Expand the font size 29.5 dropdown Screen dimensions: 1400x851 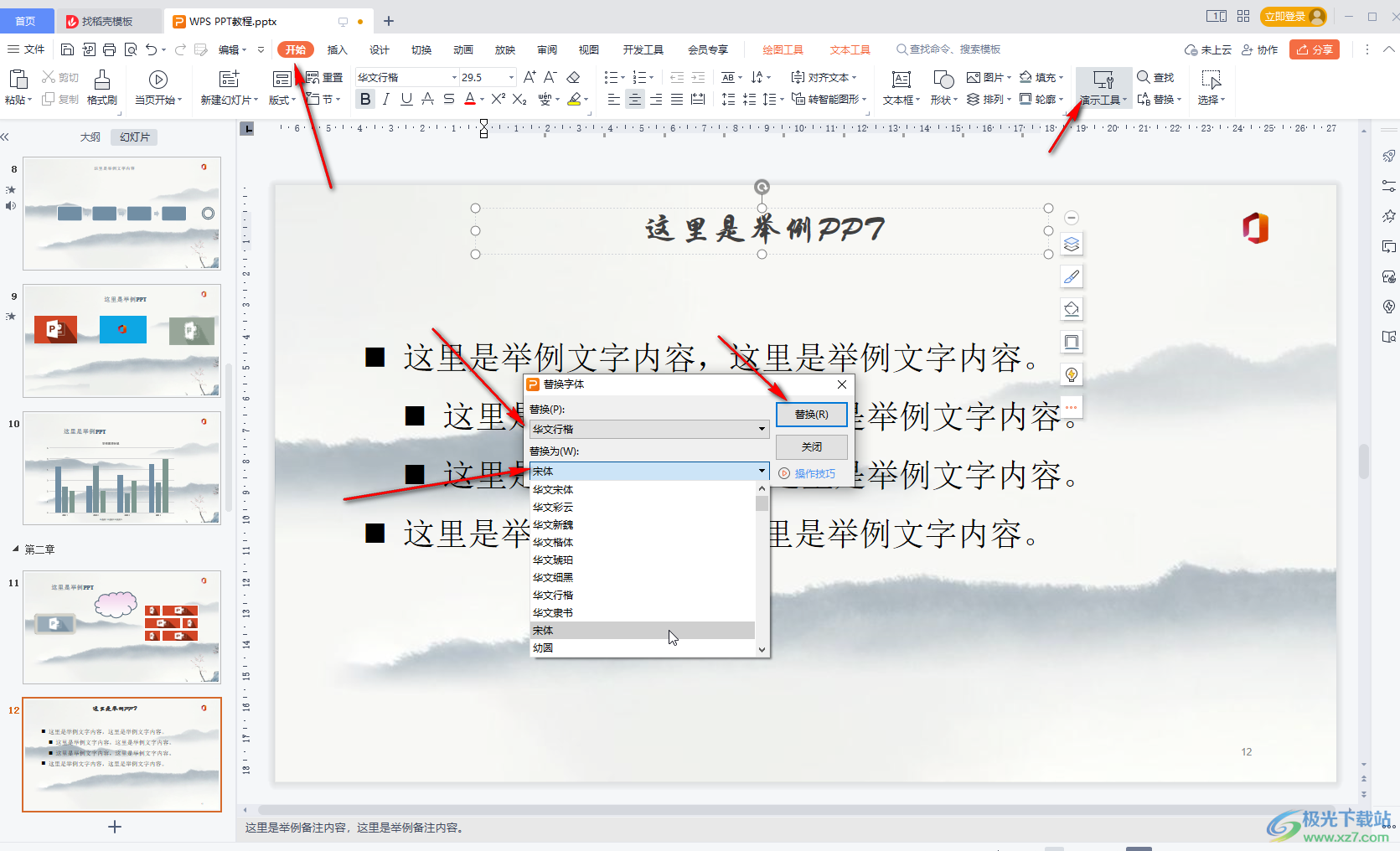511,78
